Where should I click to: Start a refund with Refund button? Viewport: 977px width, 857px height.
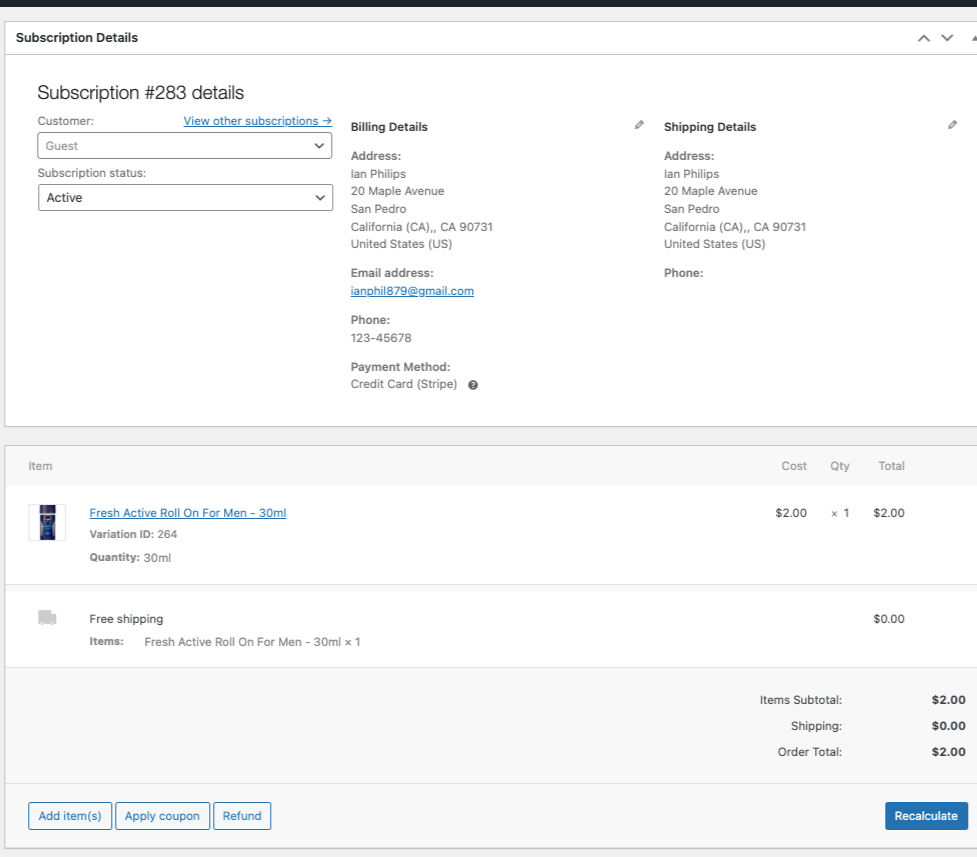coord(242,816)
